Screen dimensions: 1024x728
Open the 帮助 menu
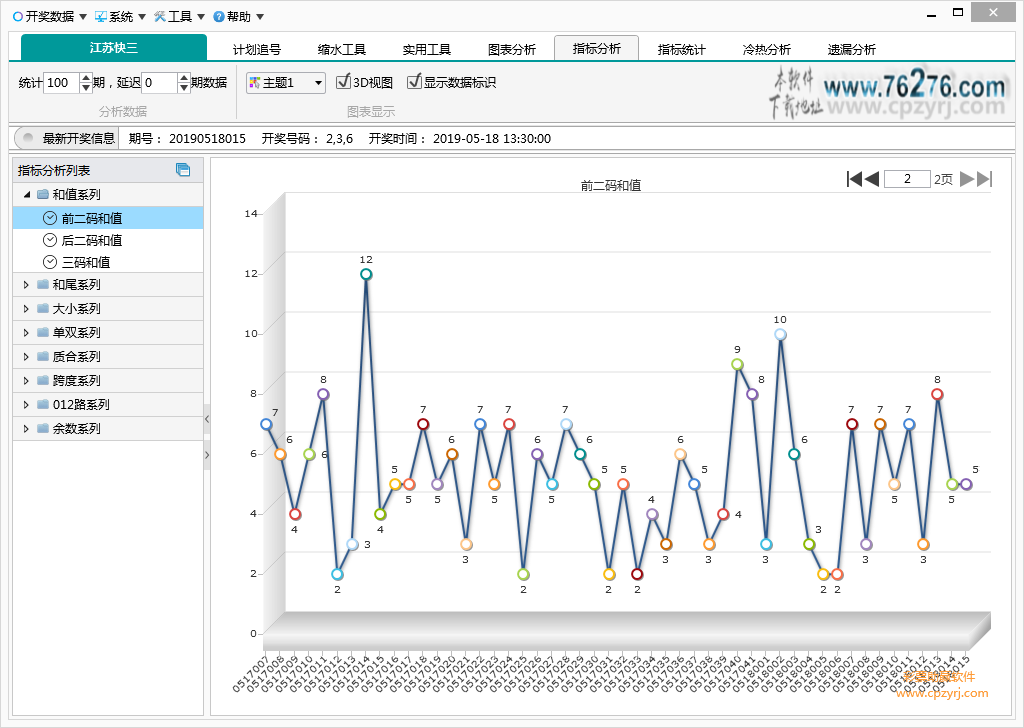point(239,16)
